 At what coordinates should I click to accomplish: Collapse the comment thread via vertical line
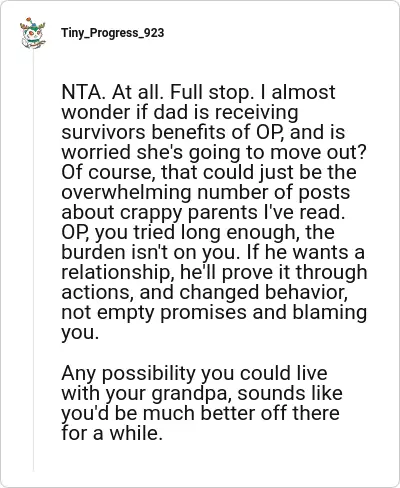(x=33, y=260)
